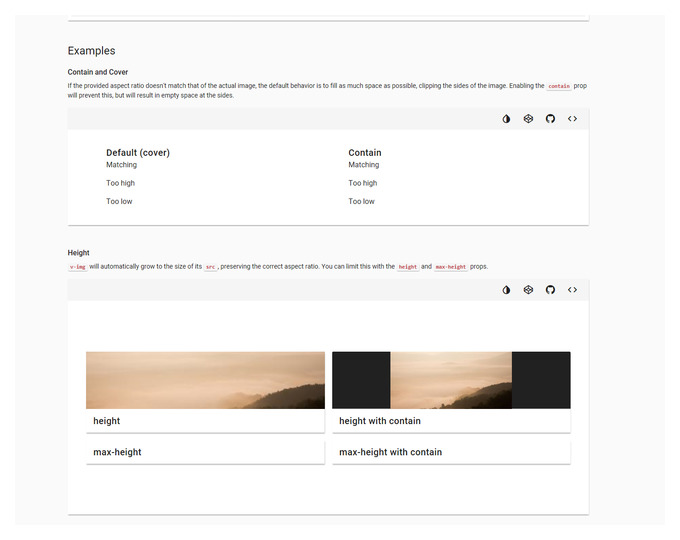Screen dimensions: 680x540
Task: Click 'Too low' under Contain
Action: pyautogui.click(x=361, y=201)
